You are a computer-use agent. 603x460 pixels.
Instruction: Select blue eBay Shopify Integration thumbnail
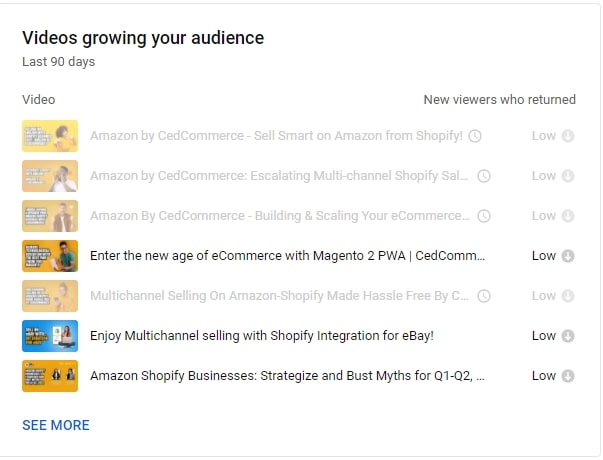(50, 336)
